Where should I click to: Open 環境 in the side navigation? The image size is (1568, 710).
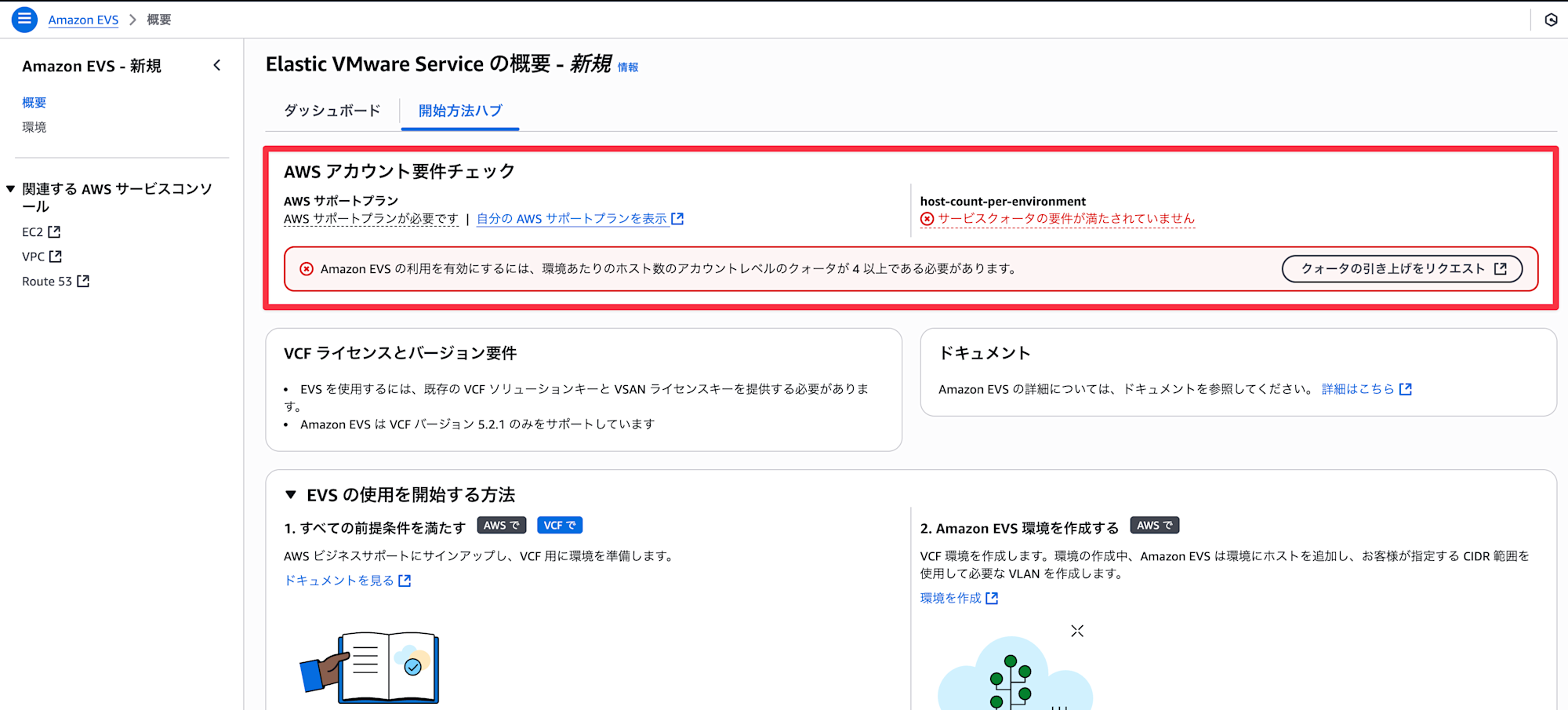point(34,127)
